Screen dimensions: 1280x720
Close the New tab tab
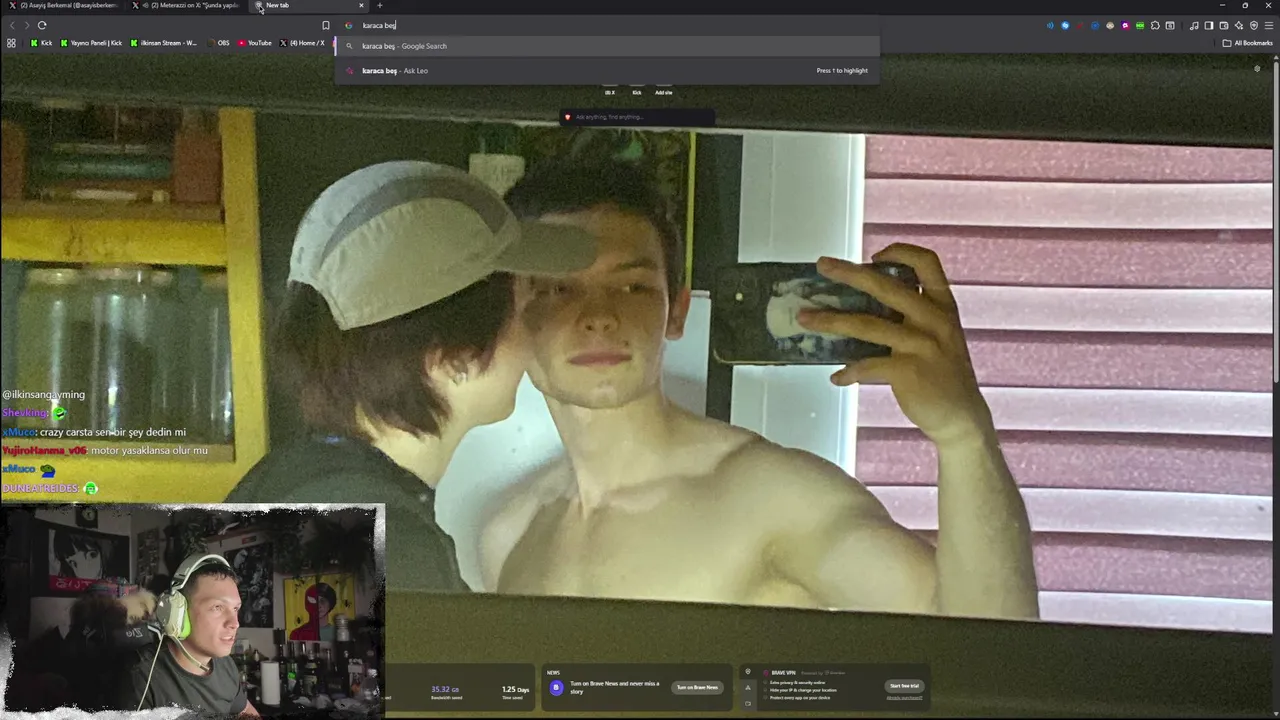361,5
